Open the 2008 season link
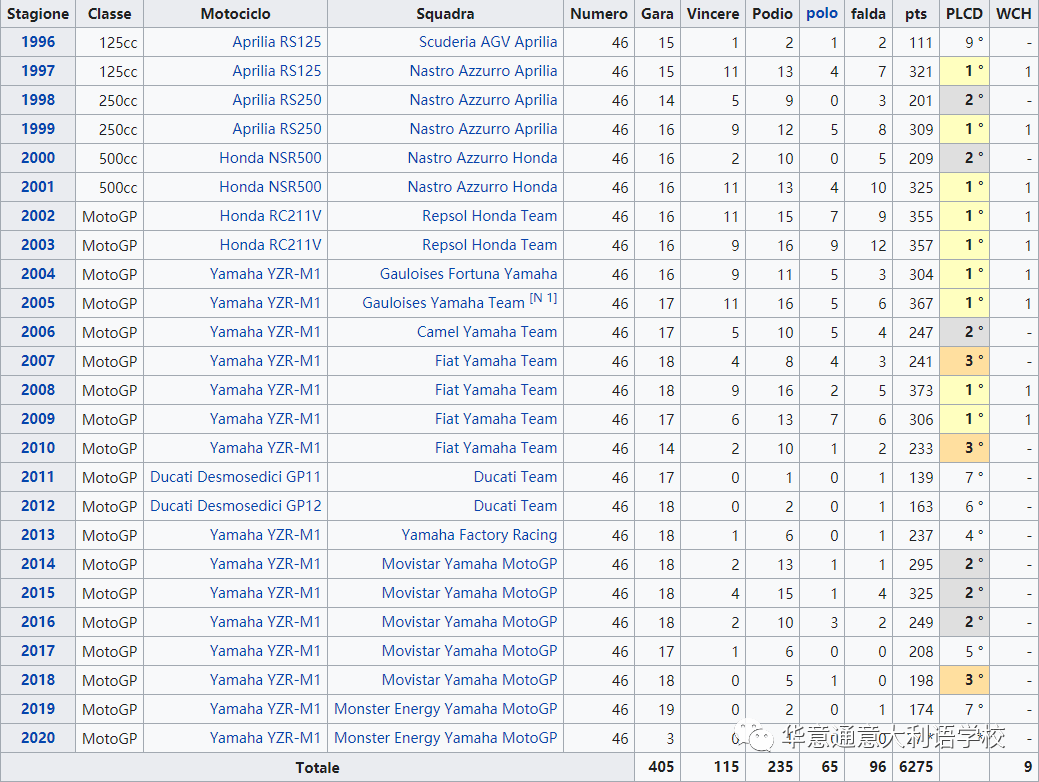The width and height of the screenshot is (1039, 782). (38, 390)
